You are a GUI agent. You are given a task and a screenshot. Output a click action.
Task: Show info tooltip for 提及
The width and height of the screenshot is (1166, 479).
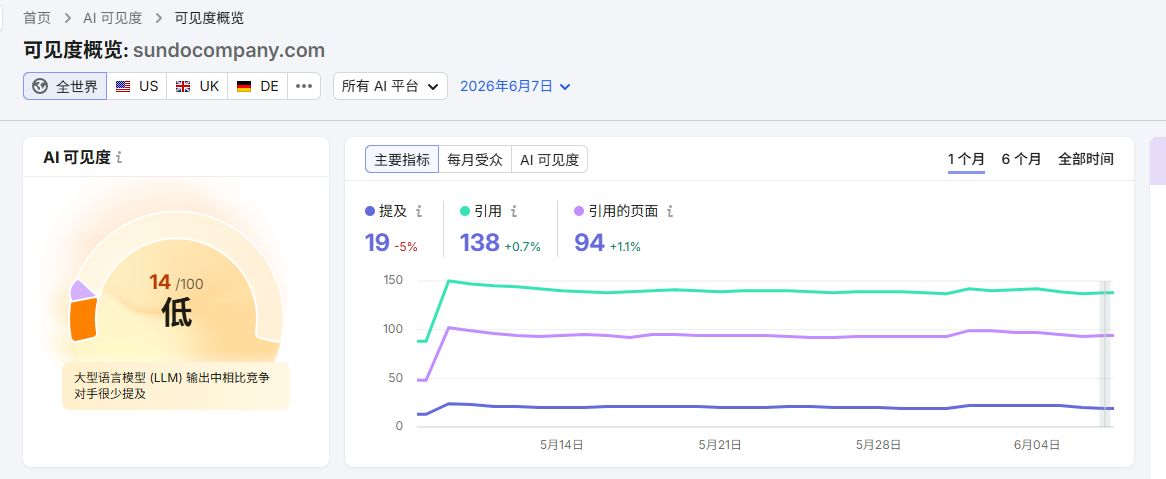[419, 211]
